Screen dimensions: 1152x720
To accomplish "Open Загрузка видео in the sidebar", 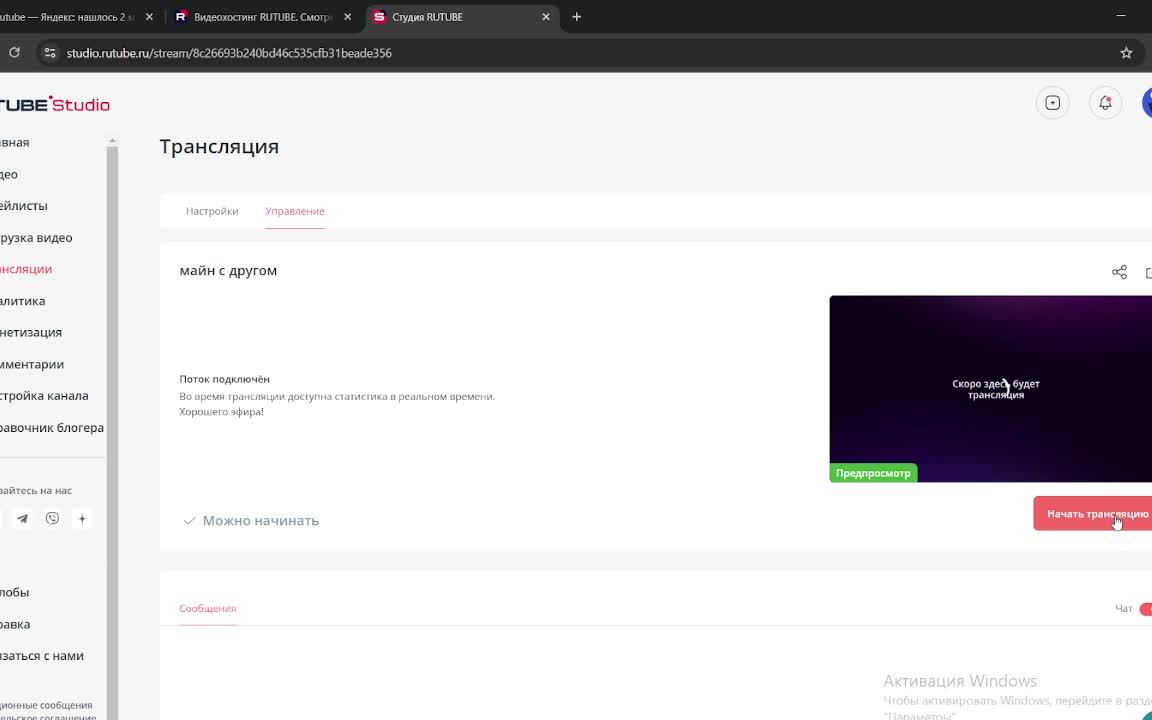I will tap(36, 237).
